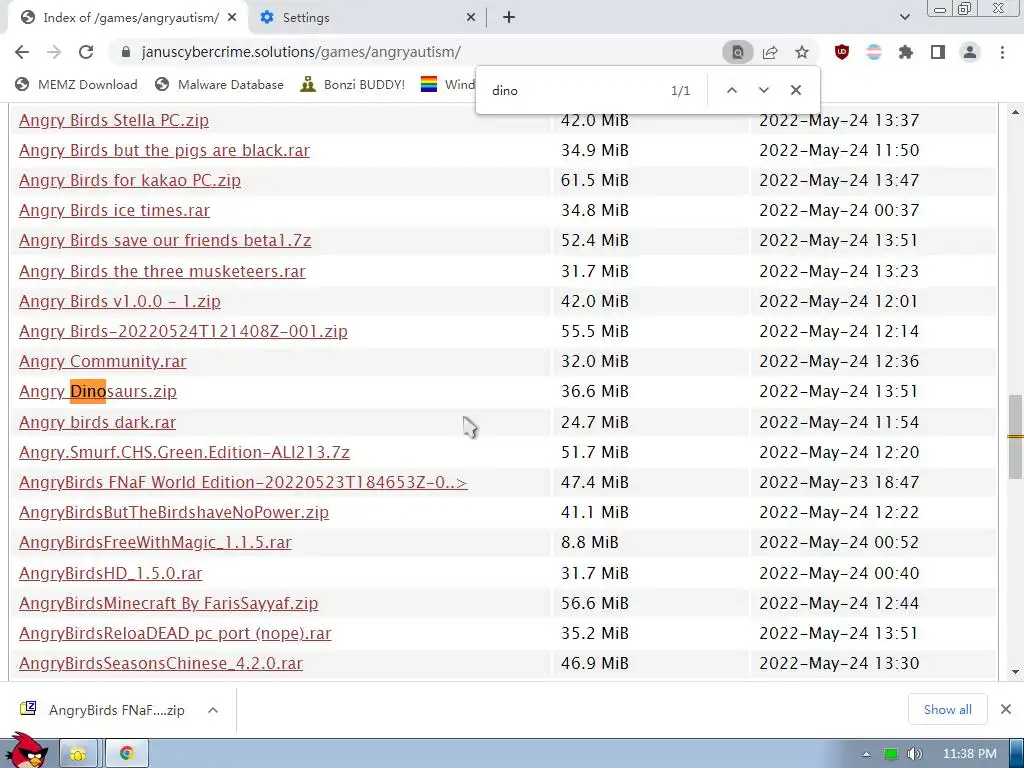This screenshot has height=768, width=1024.
Task: Open the Extensions puzzle menu
Action: pyautogui.click(x=906, y=52)
